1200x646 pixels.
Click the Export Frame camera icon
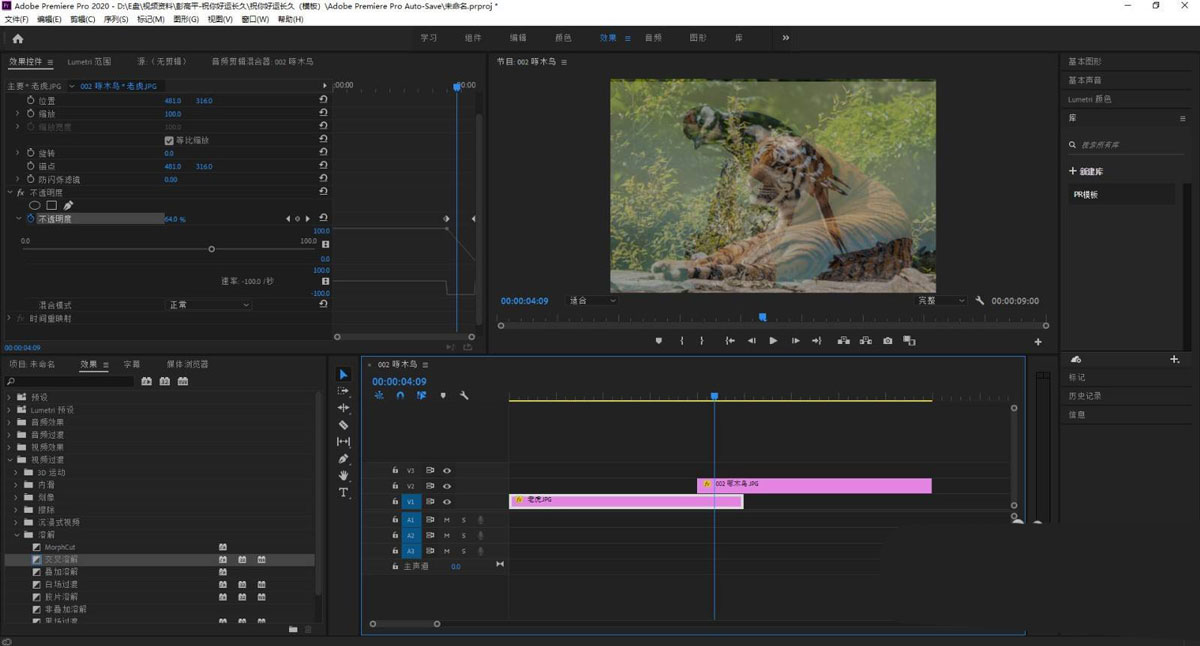pos(887,341)
